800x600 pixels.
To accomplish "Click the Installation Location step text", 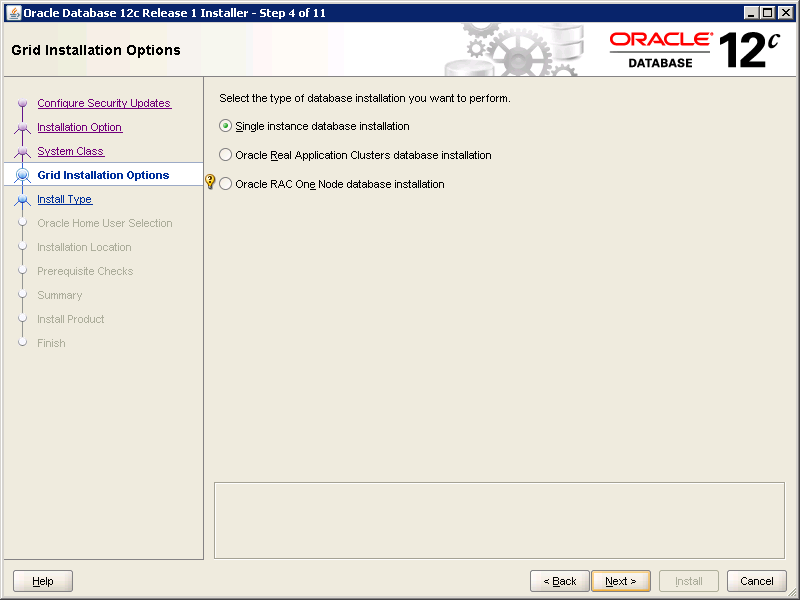I will pos(84,247).
